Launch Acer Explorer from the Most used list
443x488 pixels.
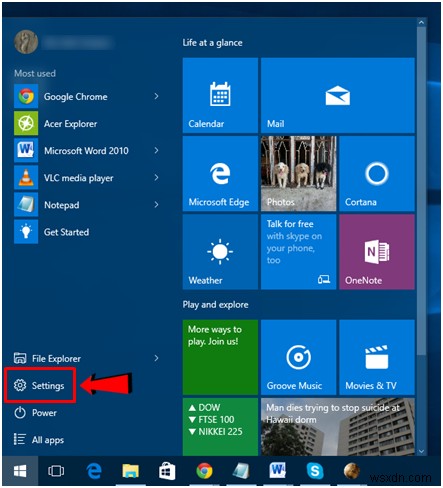(x=87, y=124)
